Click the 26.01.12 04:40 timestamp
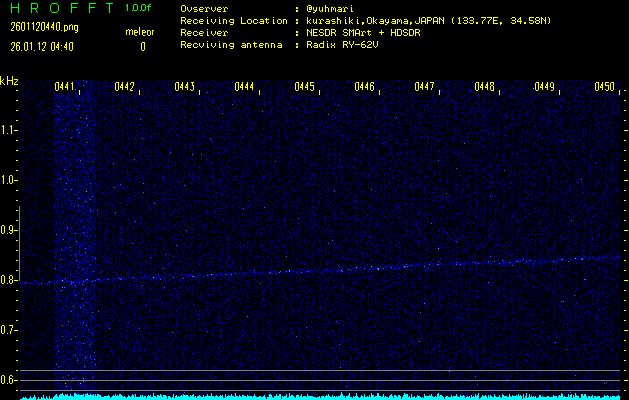 45,46
